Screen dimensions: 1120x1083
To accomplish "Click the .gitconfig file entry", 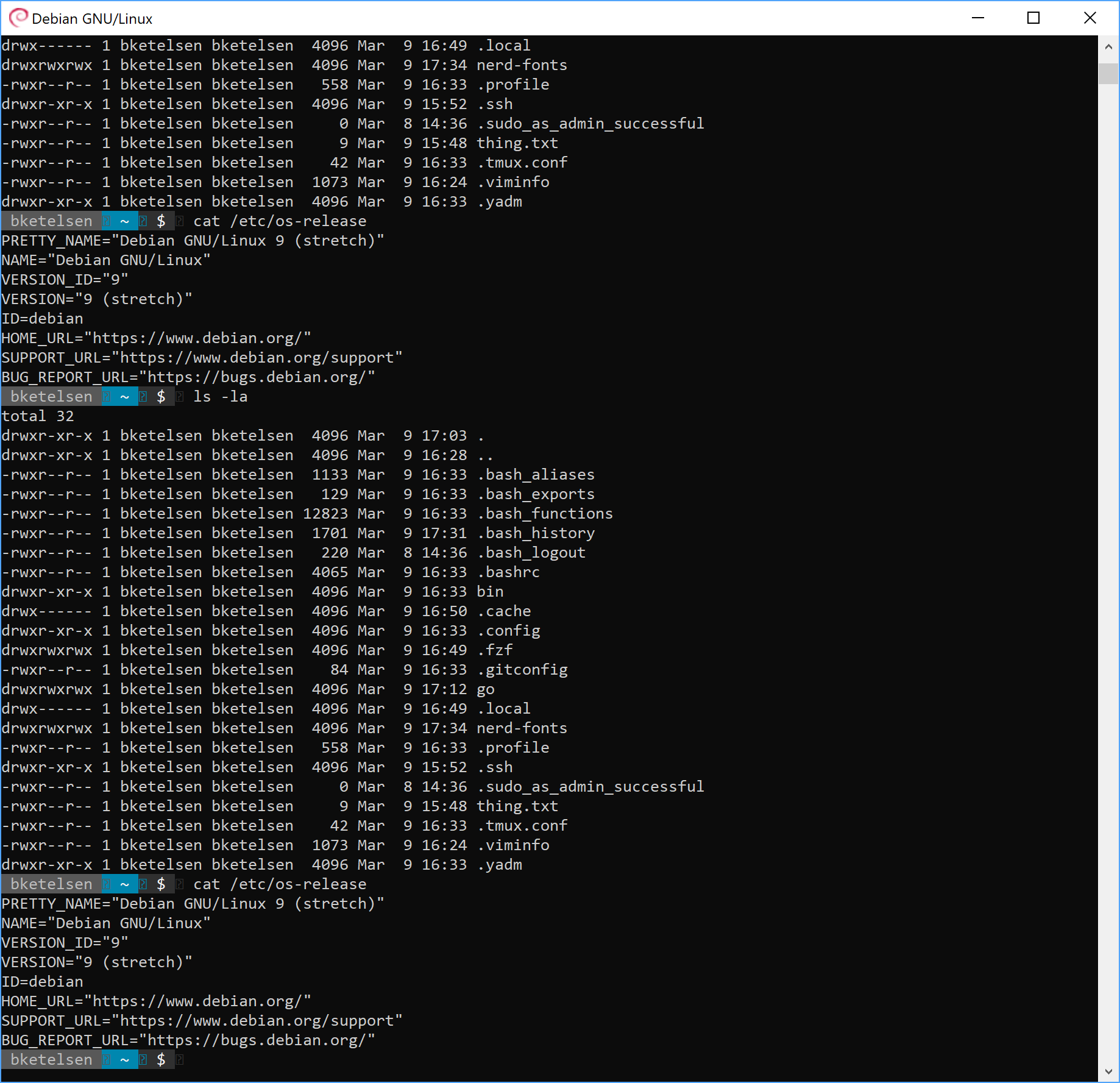I will click(x=523, y=669).
